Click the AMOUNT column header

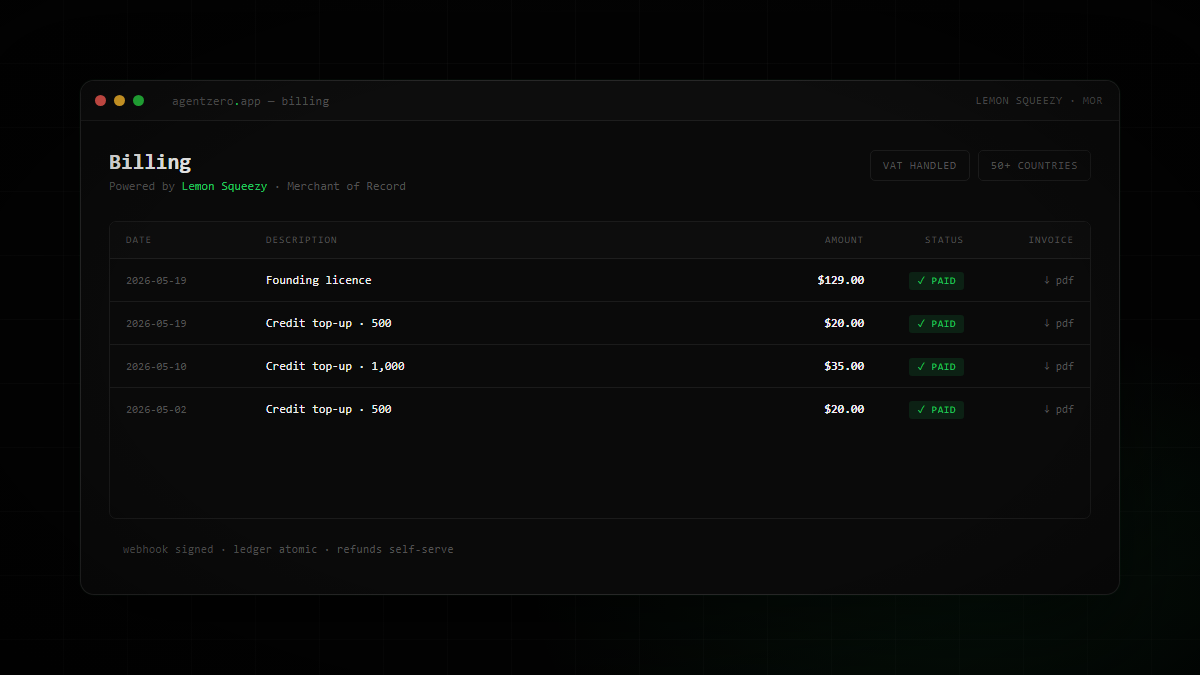point(844,240)
